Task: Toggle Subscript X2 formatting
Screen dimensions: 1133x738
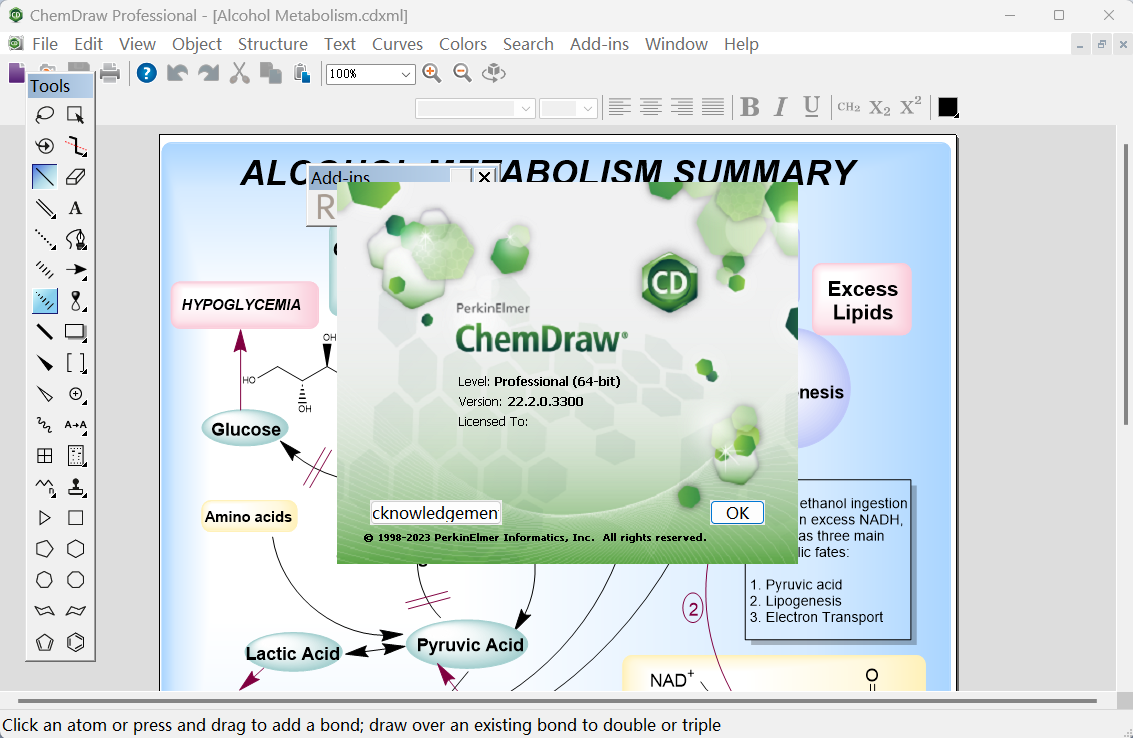Action: 879,108
